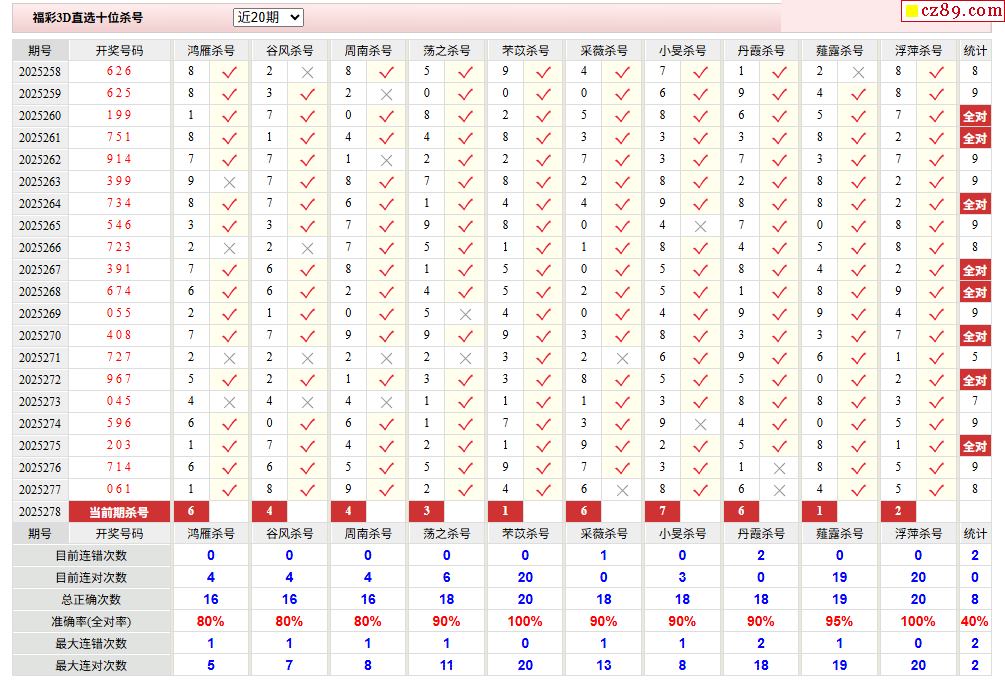Click the gray cross for 小旻杀号 in row 2025265
Screen dimensions: 1005x686
tap(701, 226)
